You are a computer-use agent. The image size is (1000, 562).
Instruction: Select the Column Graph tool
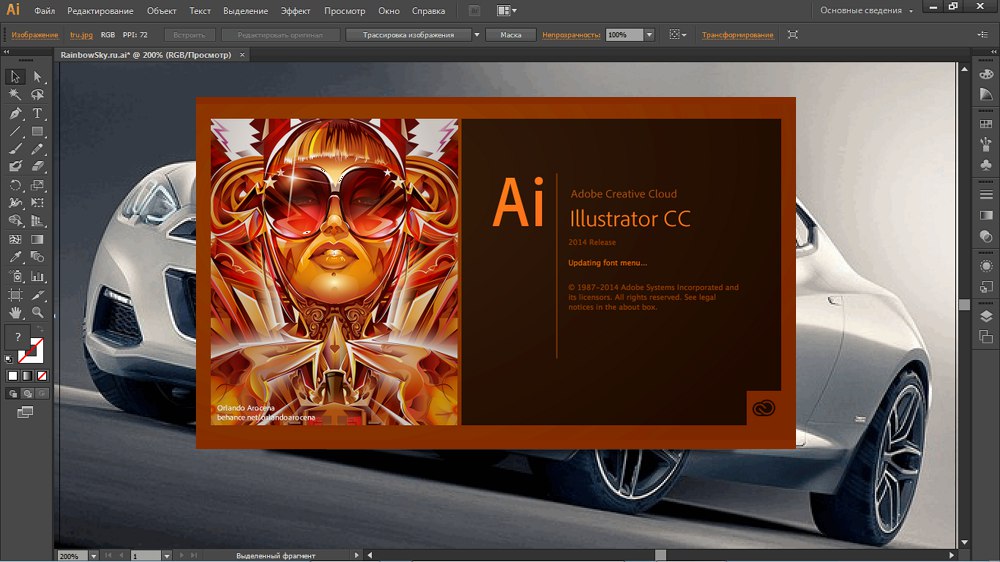[38, 276]
